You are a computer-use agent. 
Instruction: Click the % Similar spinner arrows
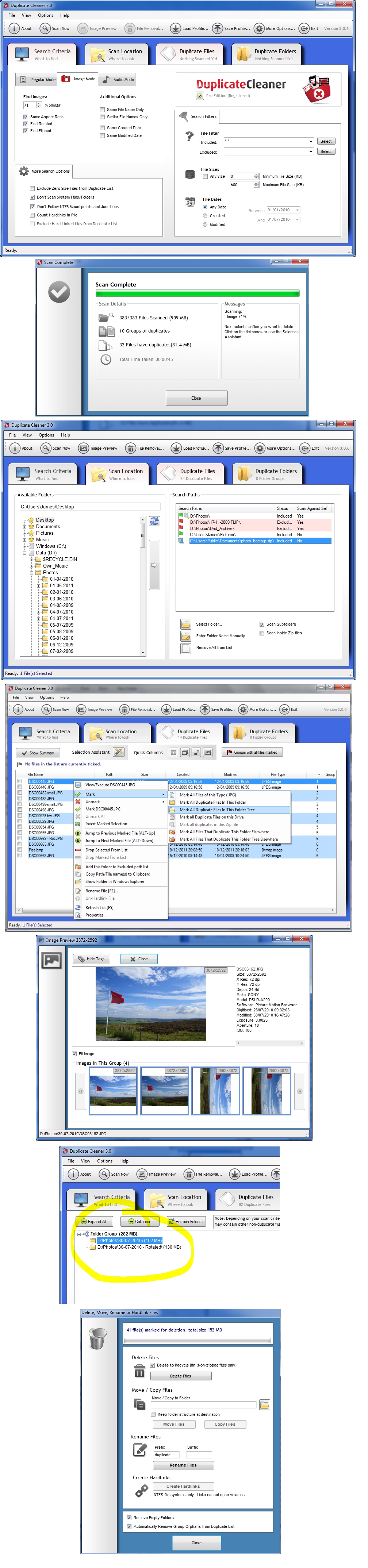[39, 105]
